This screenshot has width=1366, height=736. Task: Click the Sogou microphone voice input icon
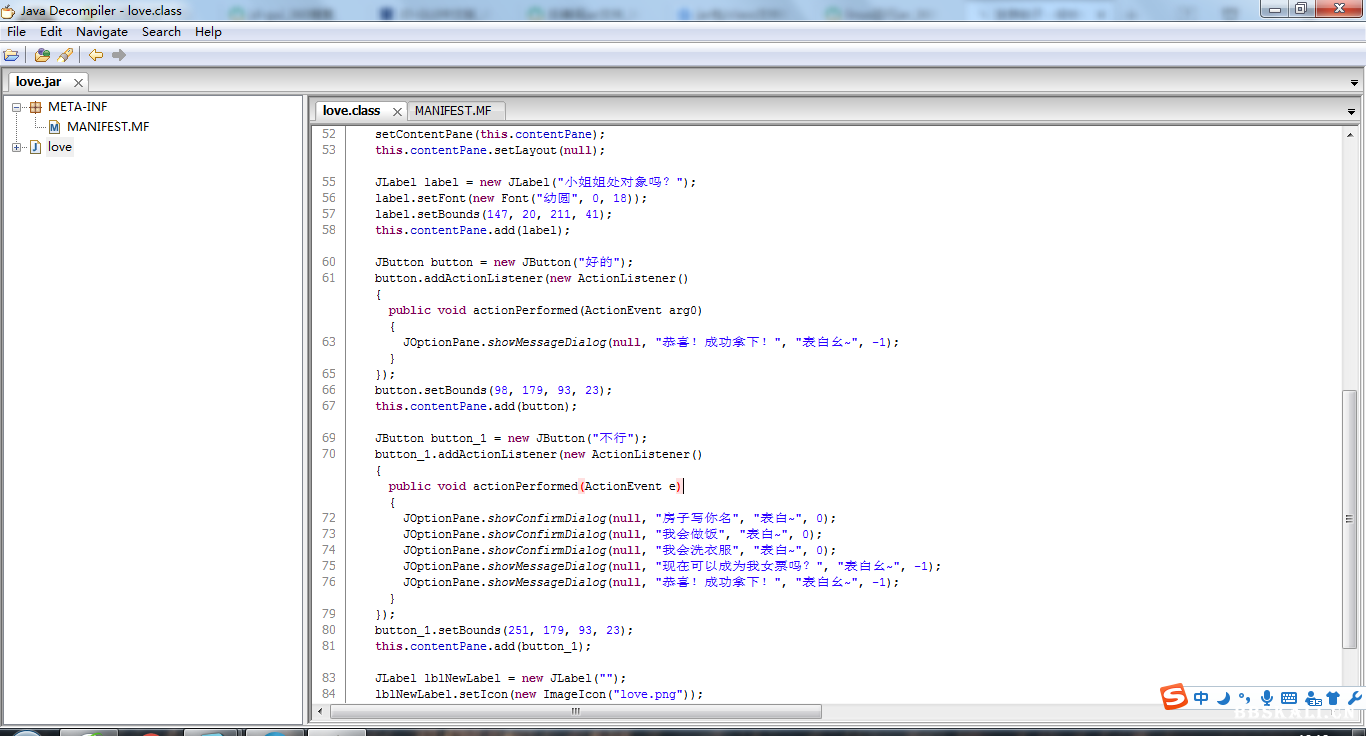tap(1267, 698)
